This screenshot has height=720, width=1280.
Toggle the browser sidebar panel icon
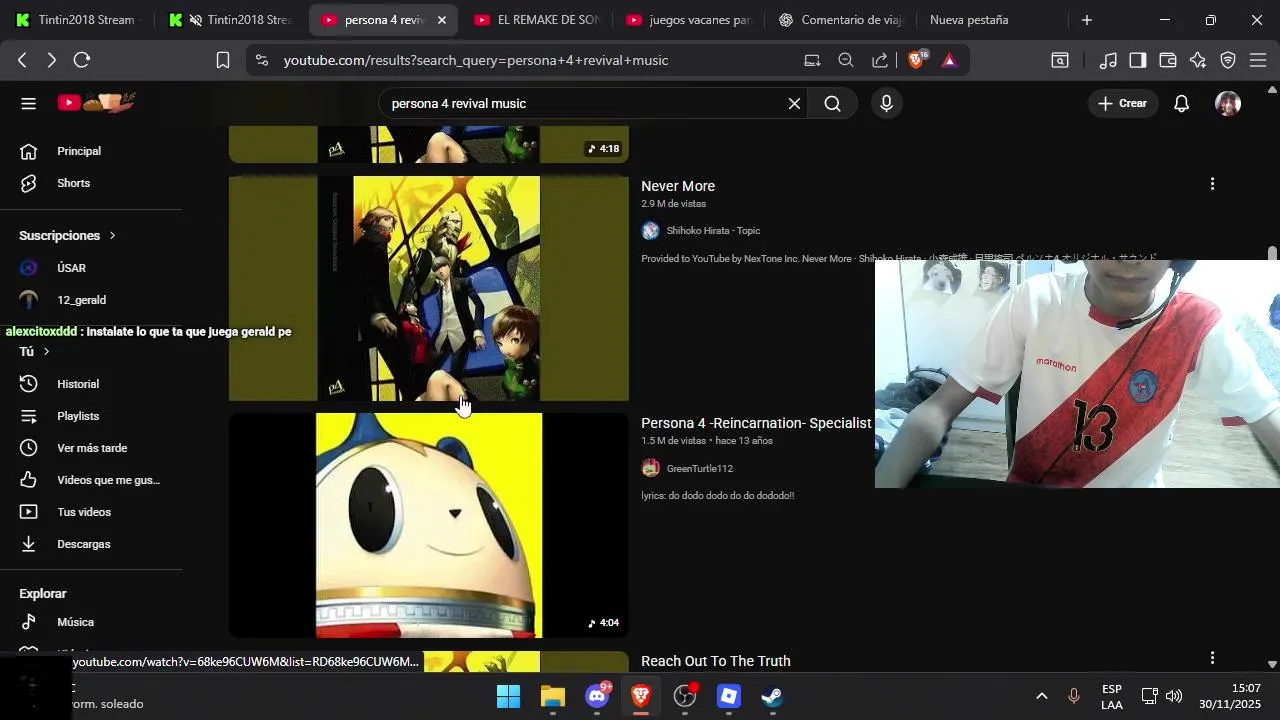pyautogui.click(x=1138, y=60)
